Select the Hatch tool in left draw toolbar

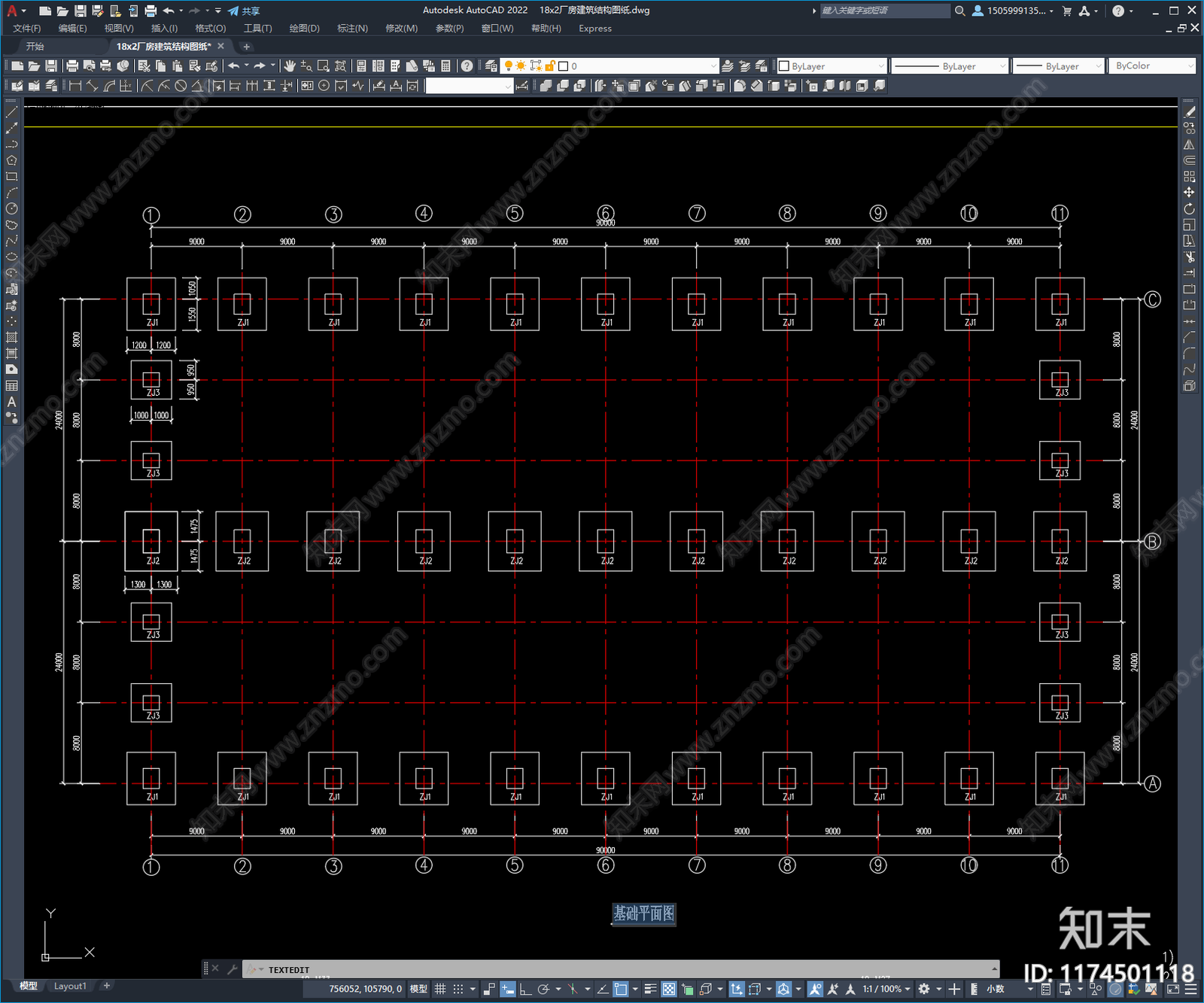tap(11, 337)
